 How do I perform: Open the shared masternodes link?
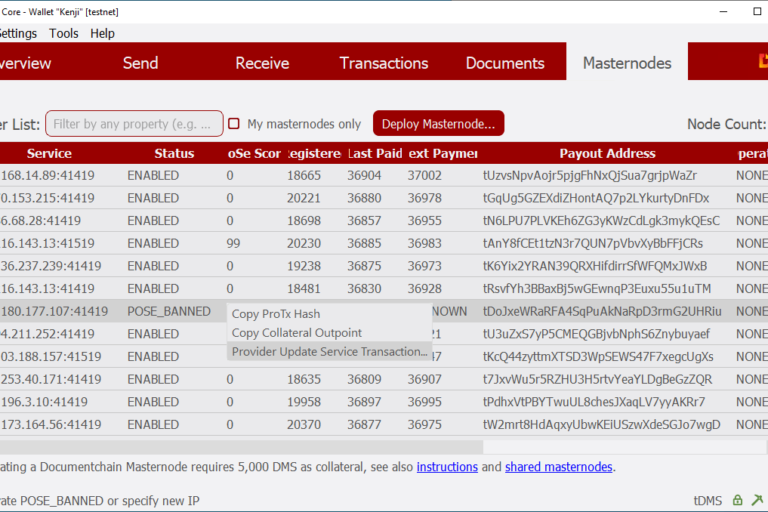click(557, 467)
